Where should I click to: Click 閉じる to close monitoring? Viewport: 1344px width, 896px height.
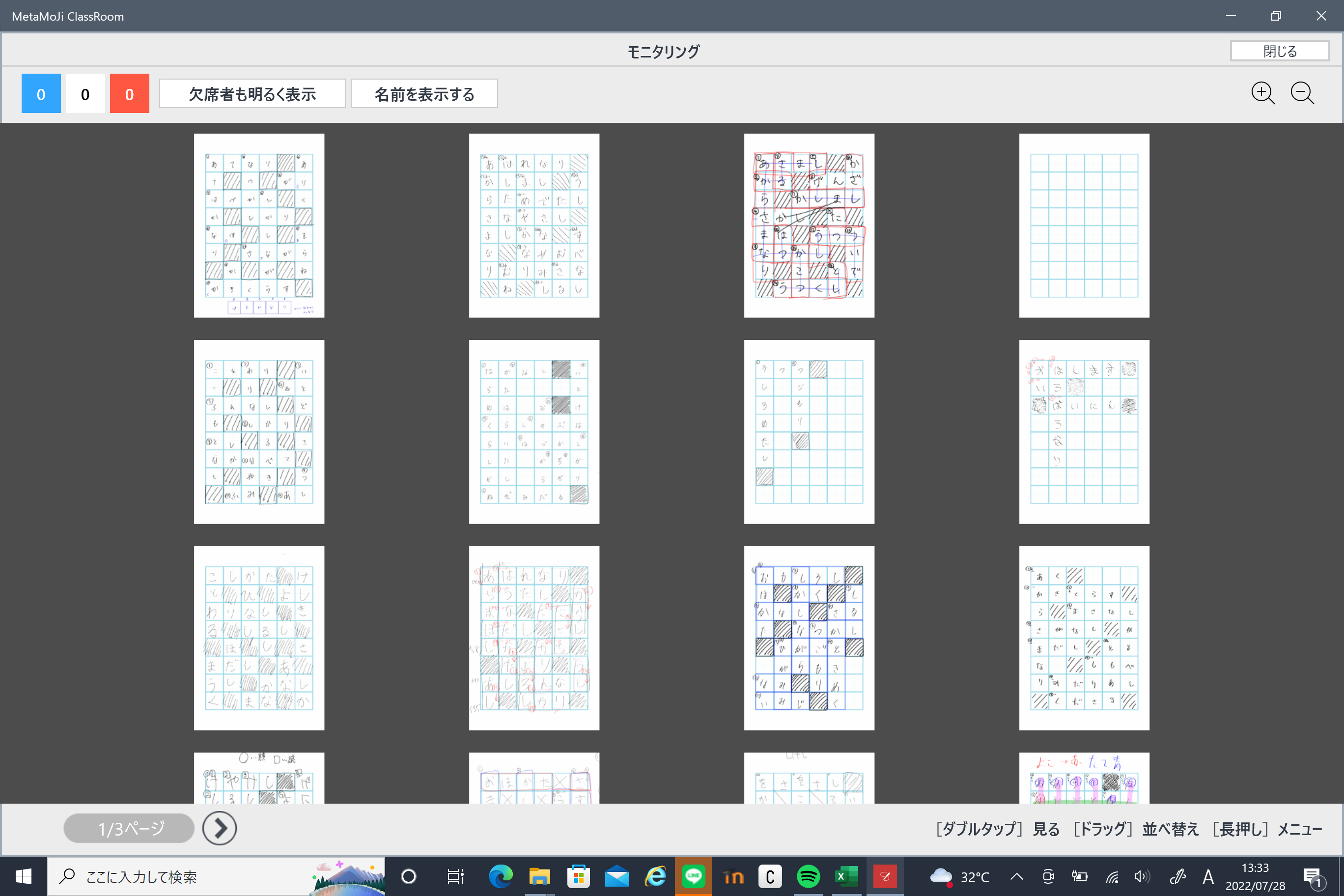click(x=1280, y=51)
